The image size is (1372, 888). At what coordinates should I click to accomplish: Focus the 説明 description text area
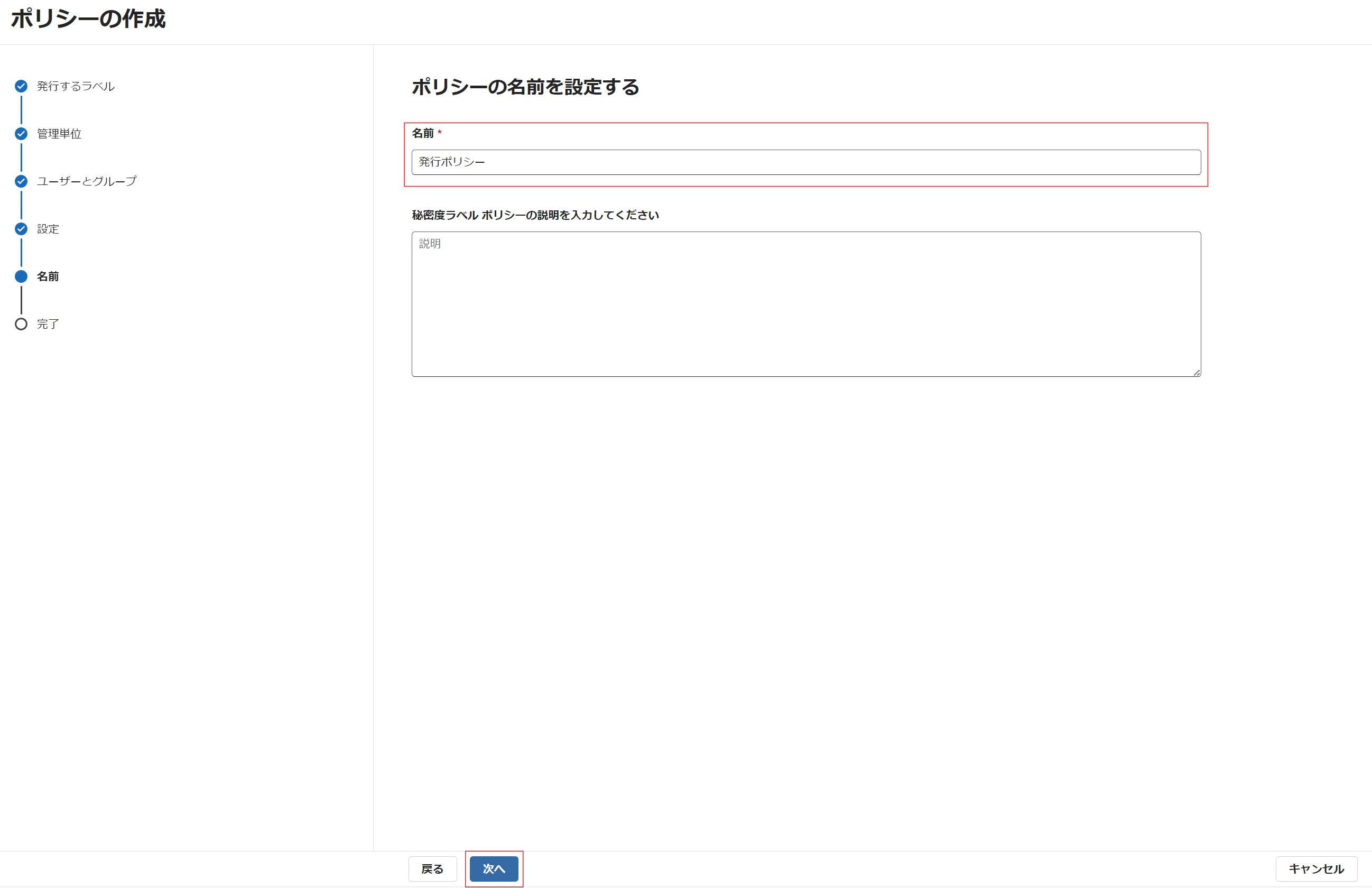pos(806,304)
